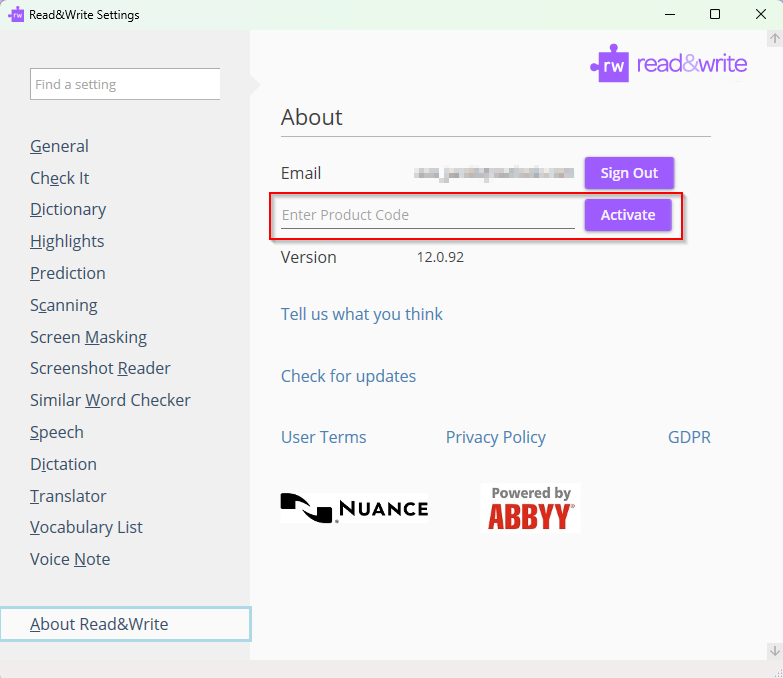The height and width of the screenshot is (678, 783).
Task: Open the Check It settings
Action: point(59,178)
